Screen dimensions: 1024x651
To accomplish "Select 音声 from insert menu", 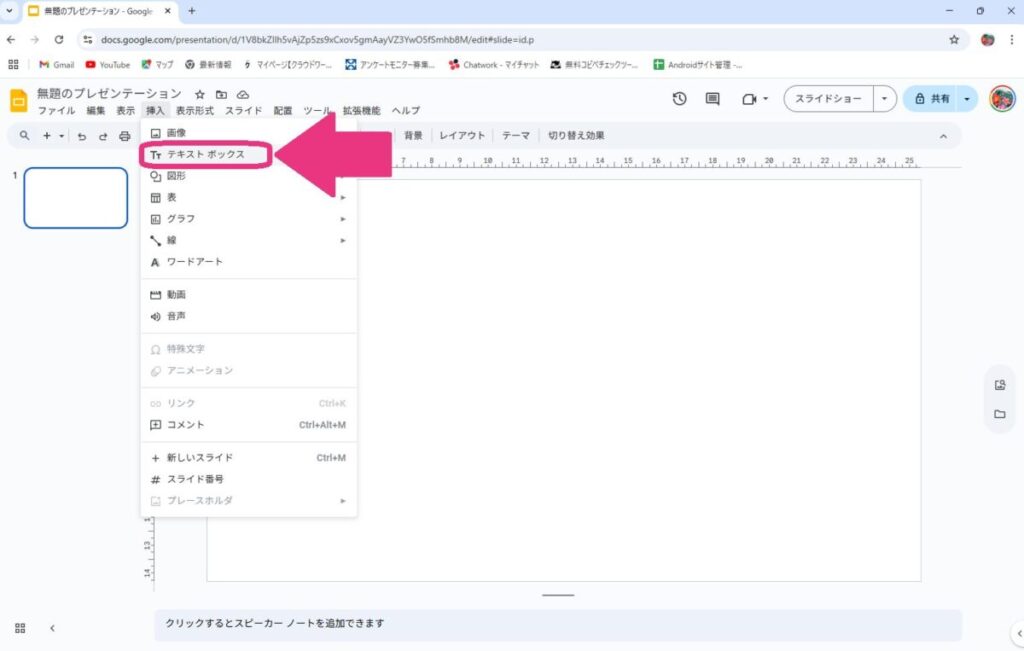I will (x=248, y=316).
